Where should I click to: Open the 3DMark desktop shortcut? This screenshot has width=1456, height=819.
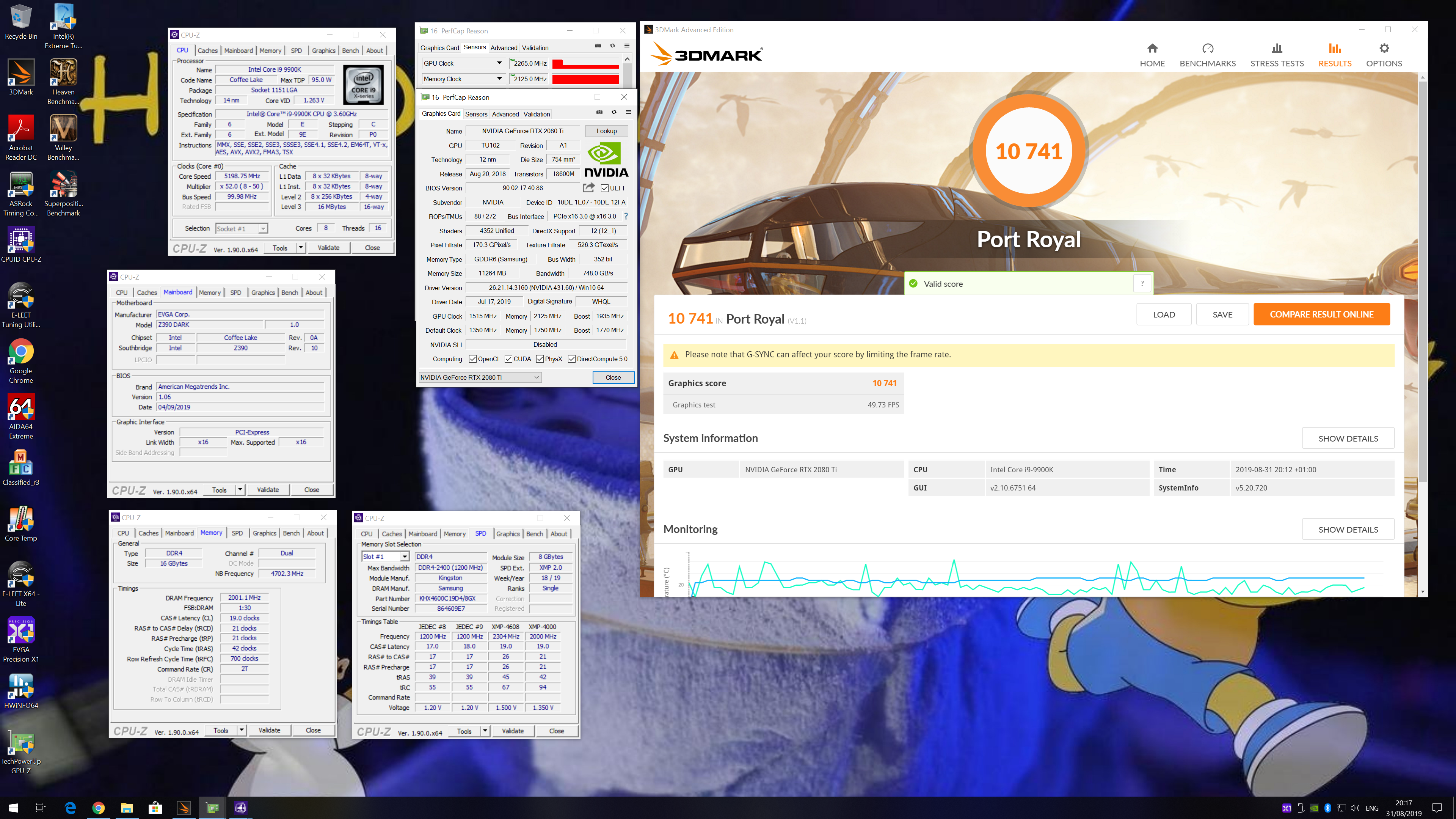click(21, 77)
